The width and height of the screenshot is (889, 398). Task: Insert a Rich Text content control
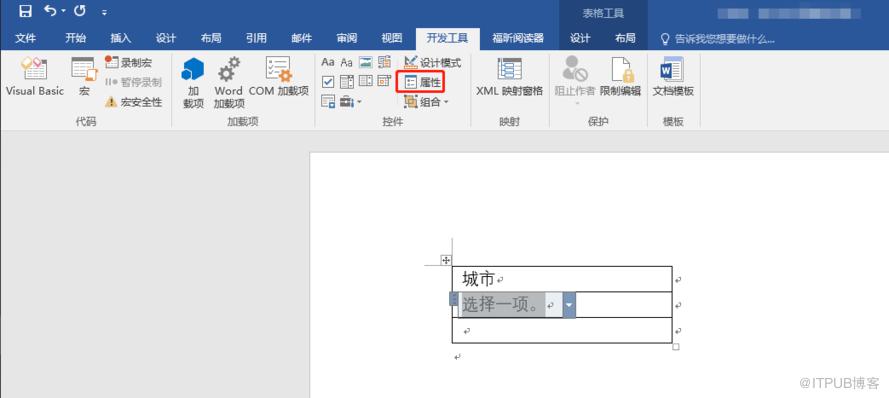(x=328, y=62)
